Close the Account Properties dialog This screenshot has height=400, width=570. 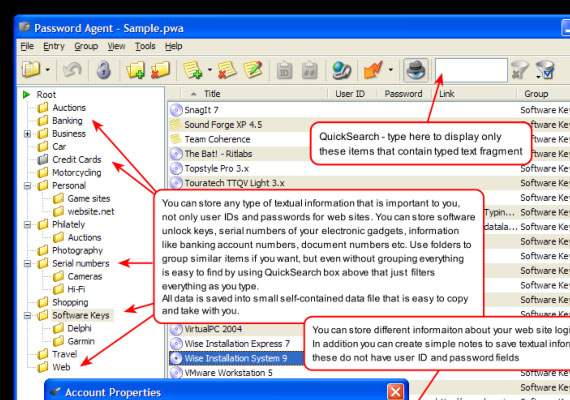395,392
